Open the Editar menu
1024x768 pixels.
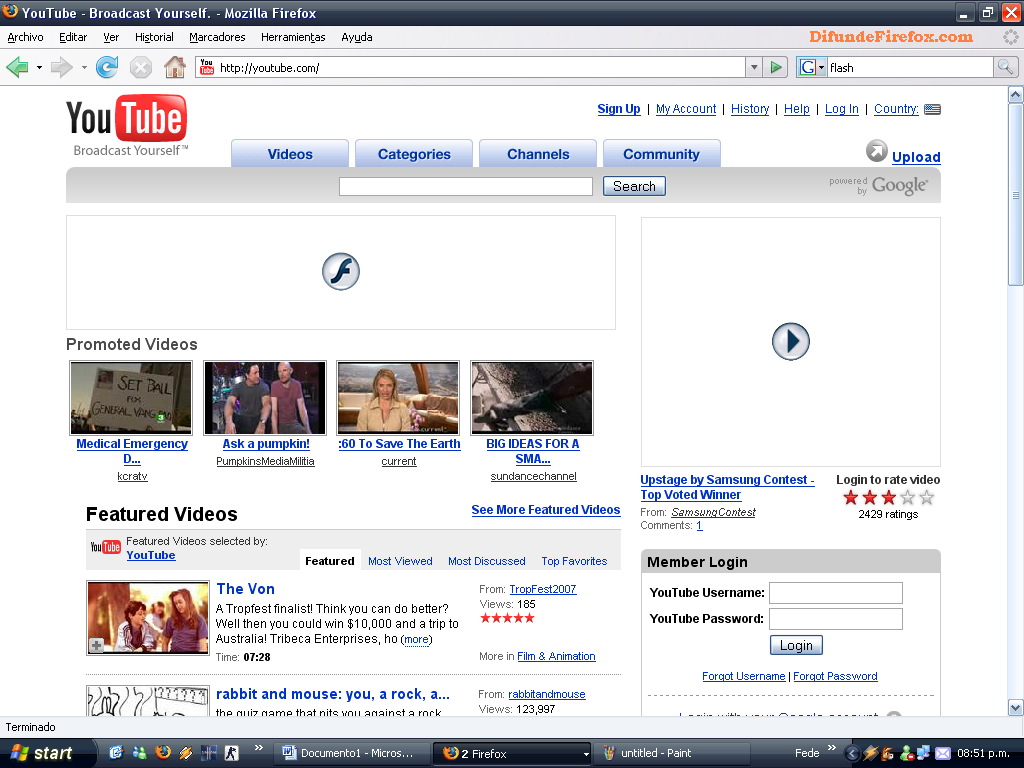click(73, 37)
